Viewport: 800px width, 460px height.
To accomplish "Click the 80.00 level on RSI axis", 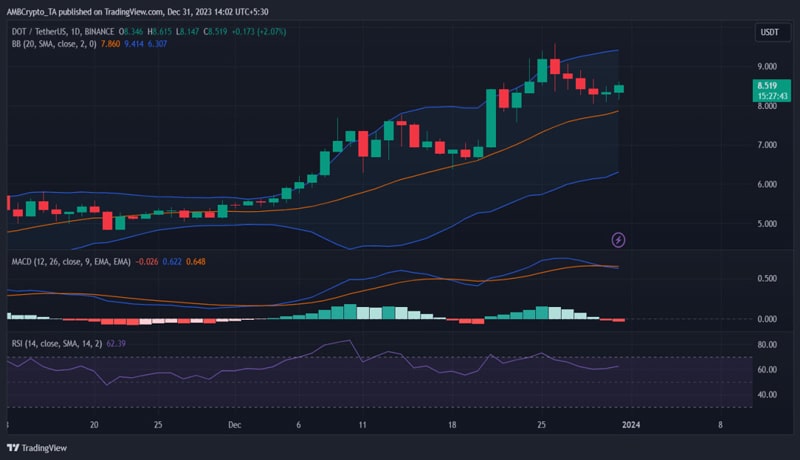I will coord(768,345).
